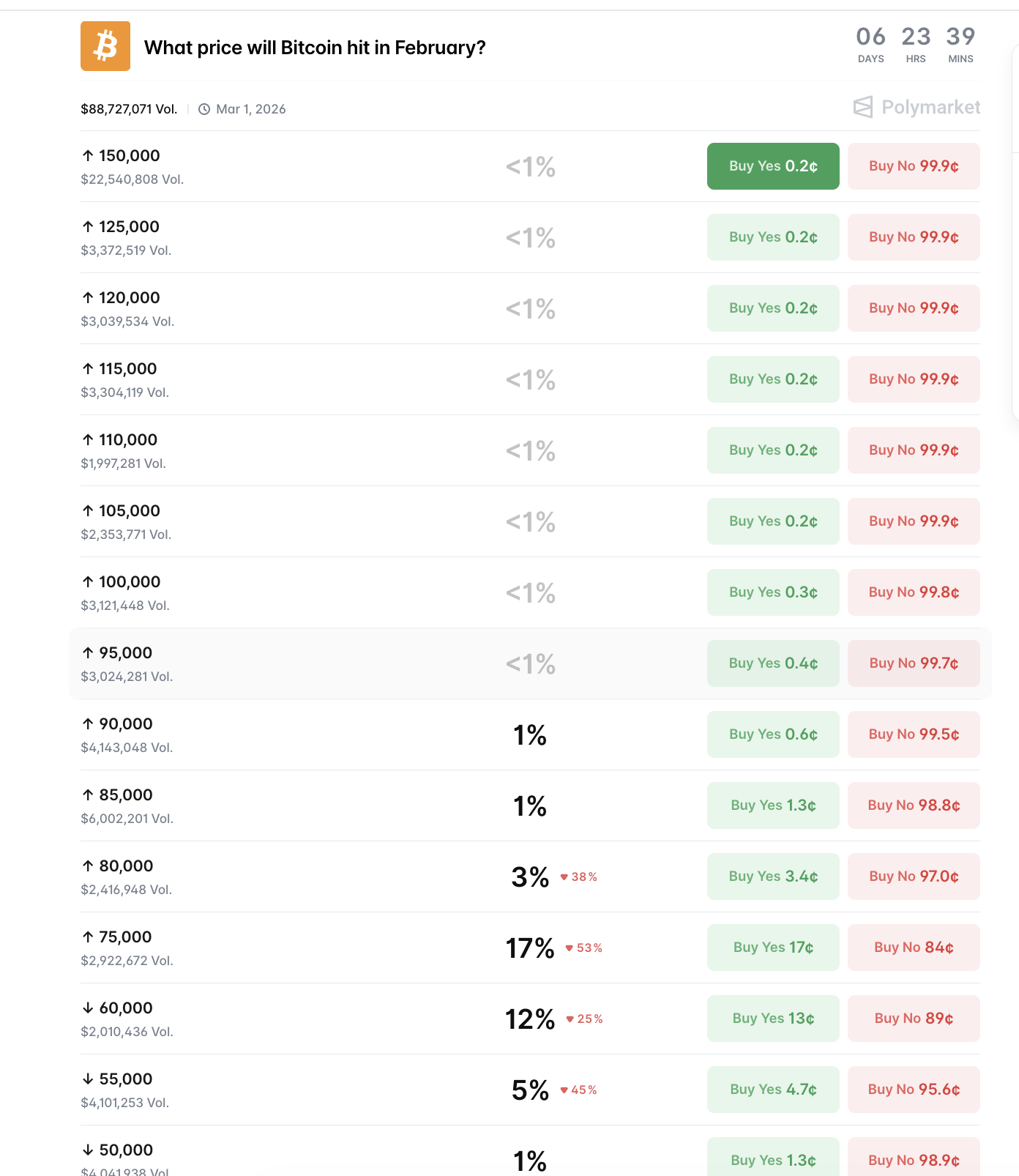Open the 'What price will Bitcoin hit' title
This screenshot has width=1019, height=1176.
315,48
